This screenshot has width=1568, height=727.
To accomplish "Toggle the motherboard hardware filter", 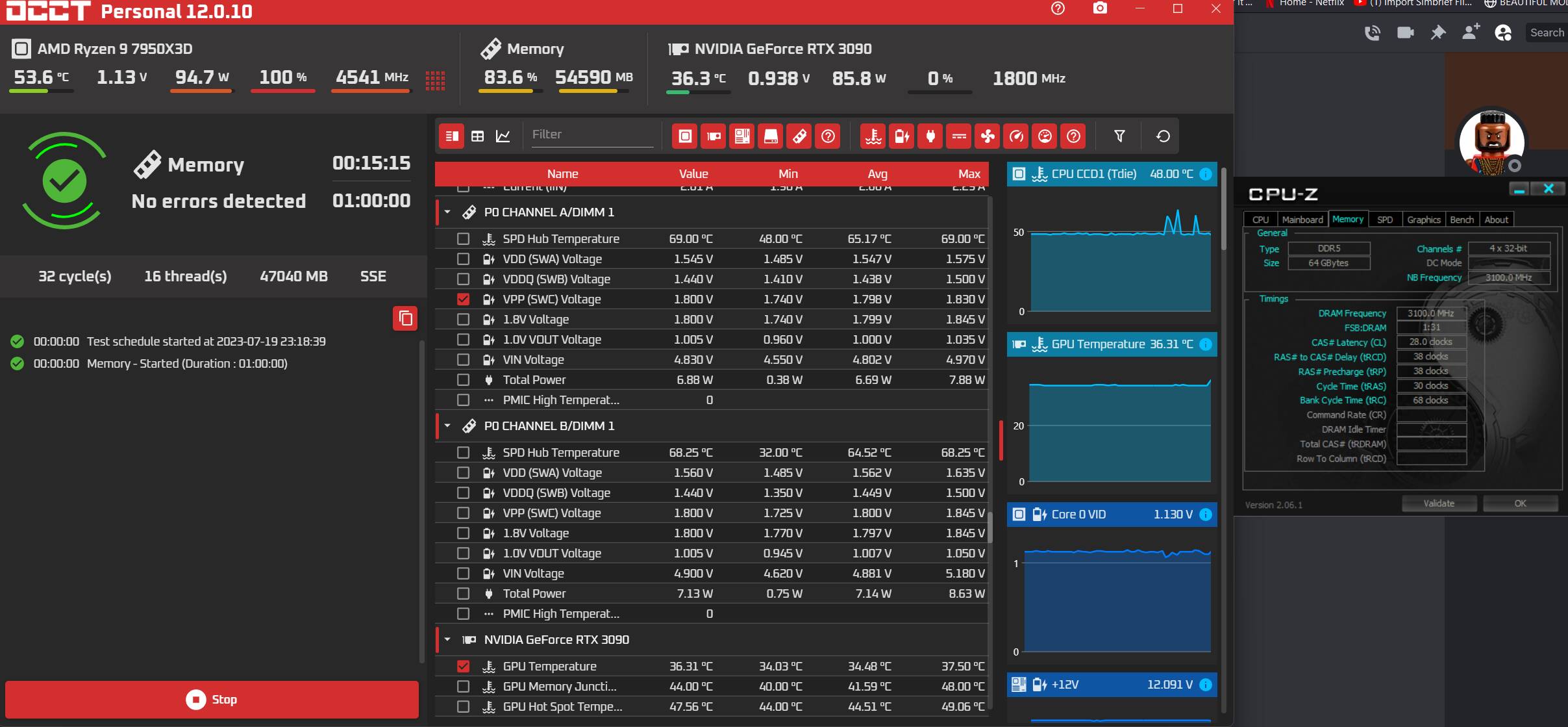I will tap(742, 136).
